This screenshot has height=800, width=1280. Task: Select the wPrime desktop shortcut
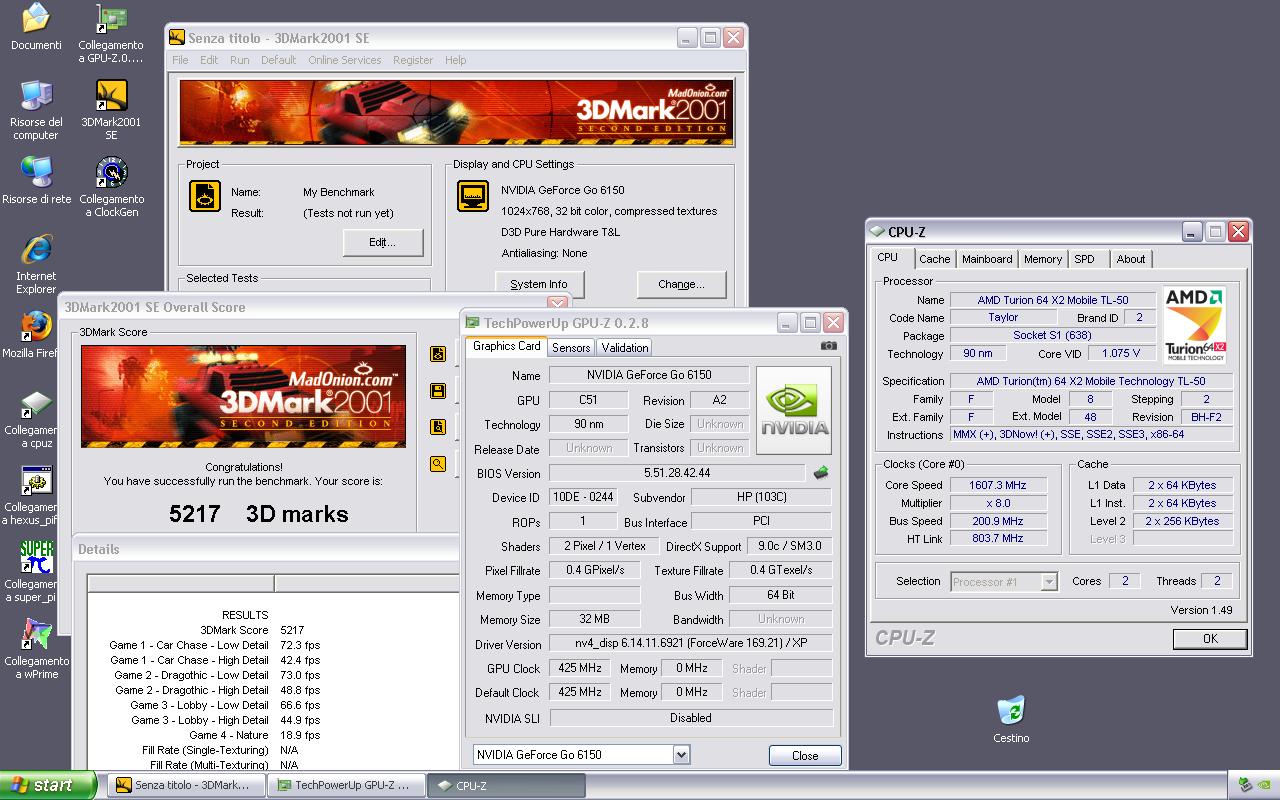coord(36,649)
